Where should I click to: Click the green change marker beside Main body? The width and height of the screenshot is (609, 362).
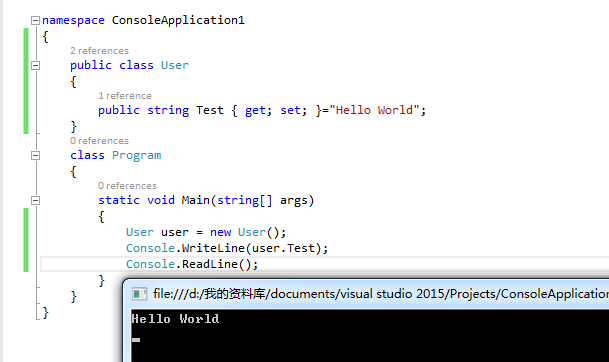click(26, 240)
